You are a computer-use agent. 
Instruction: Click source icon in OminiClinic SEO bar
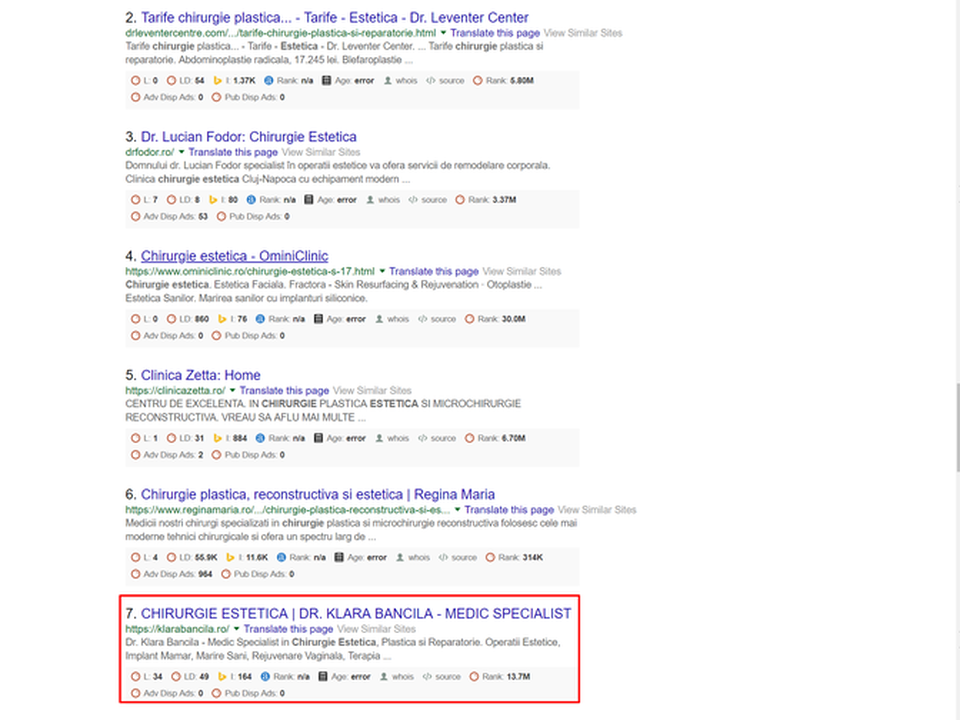[x=422, y=319]
